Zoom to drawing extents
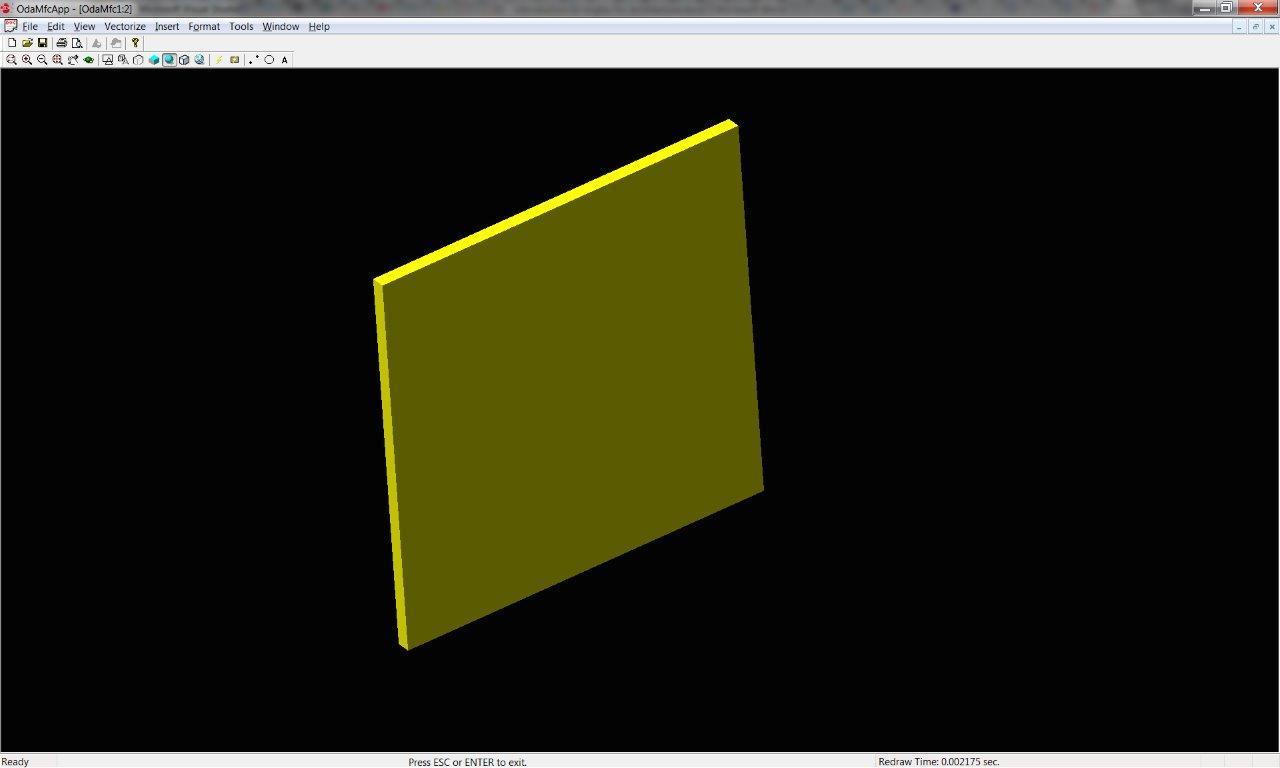This screenshot has width=1280, height=768. (58, 59)
